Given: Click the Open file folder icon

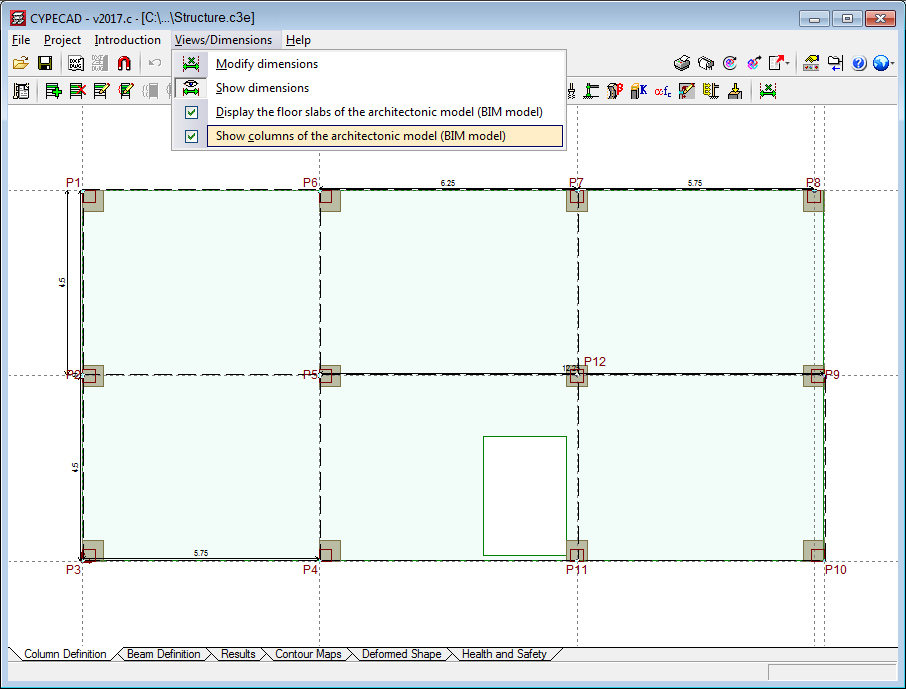Looking at the screenshot, I should pos(20,63).
